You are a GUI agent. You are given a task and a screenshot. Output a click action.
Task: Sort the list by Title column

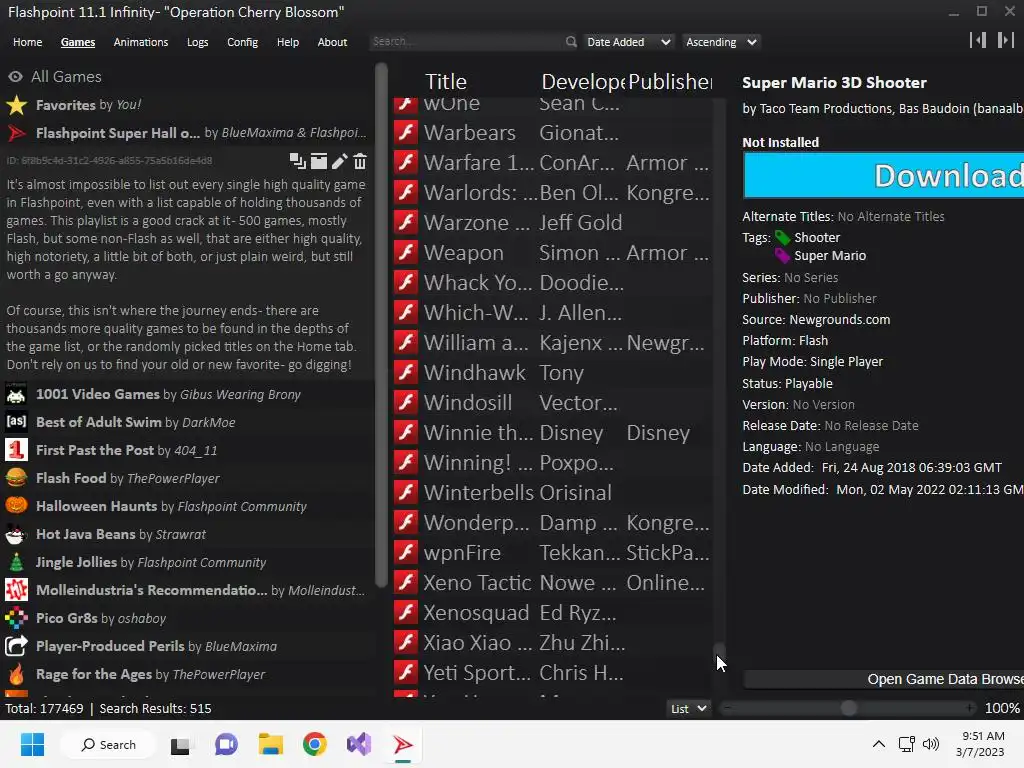(445, 82)
